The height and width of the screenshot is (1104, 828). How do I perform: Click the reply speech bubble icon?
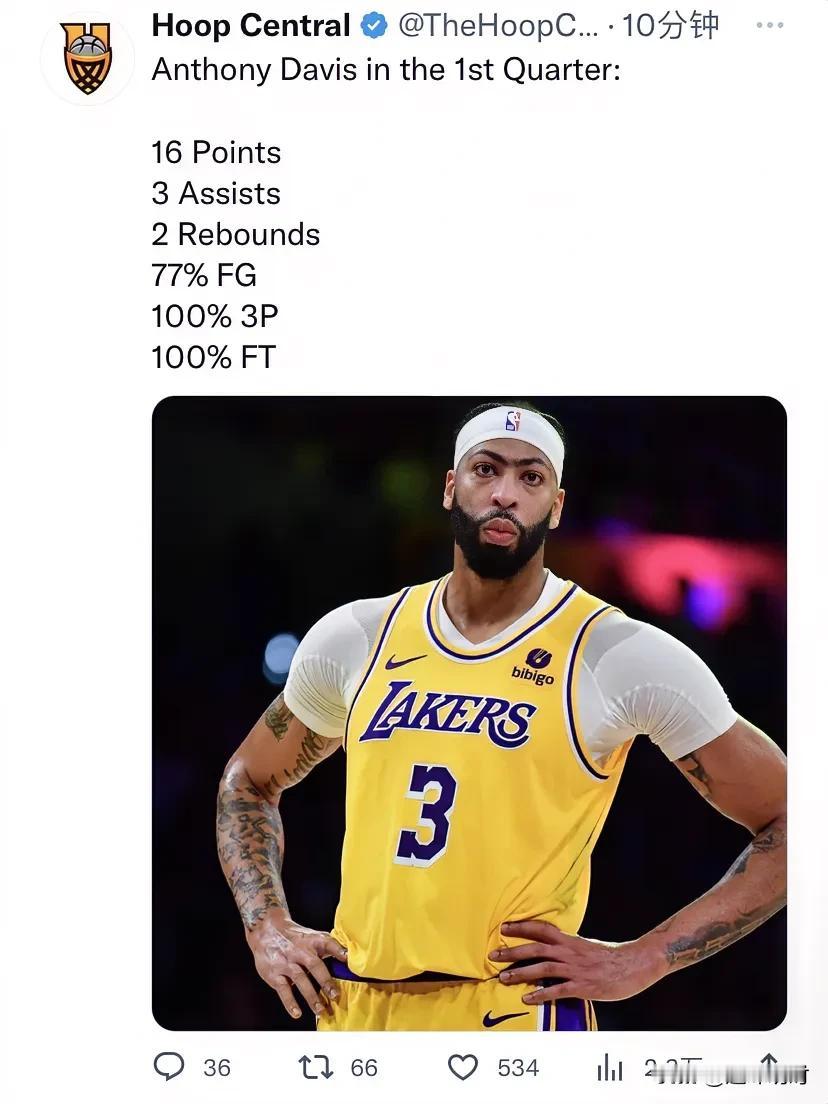[x=169, y=1067]
